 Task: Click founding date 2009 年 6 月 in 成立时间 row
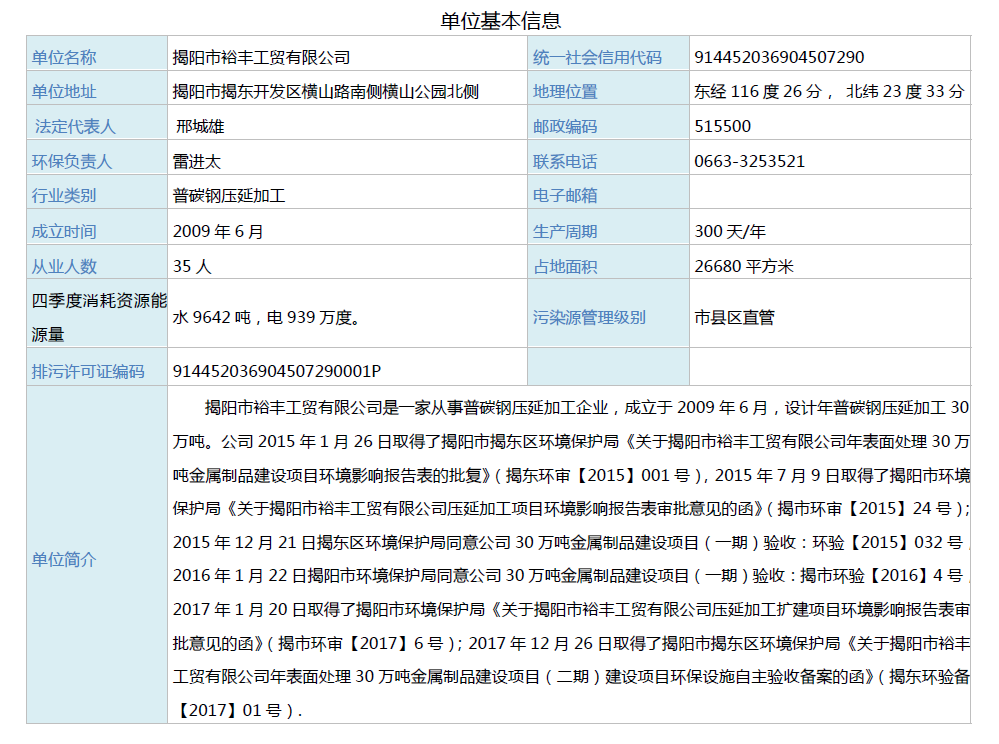pos(218,231)
